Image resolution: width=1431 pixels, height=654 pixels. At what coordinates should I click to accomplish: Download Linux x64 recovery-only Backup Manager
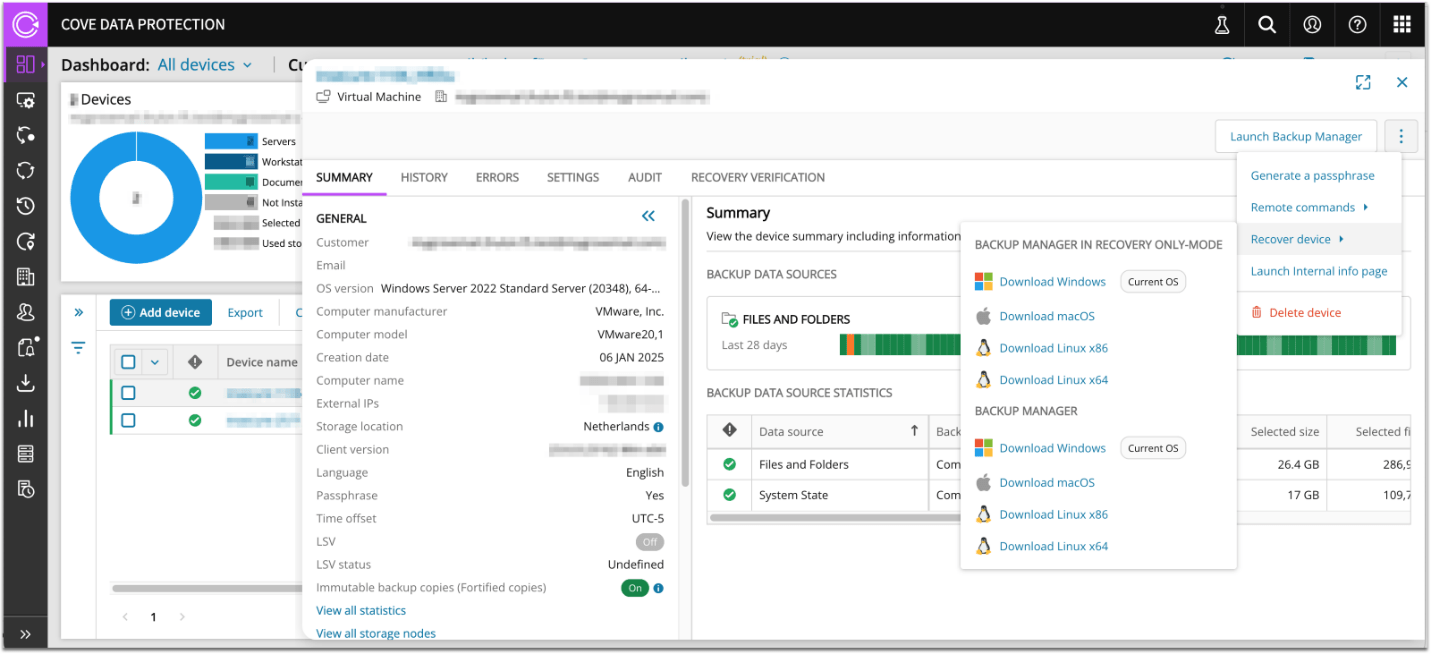[1053, 380]
